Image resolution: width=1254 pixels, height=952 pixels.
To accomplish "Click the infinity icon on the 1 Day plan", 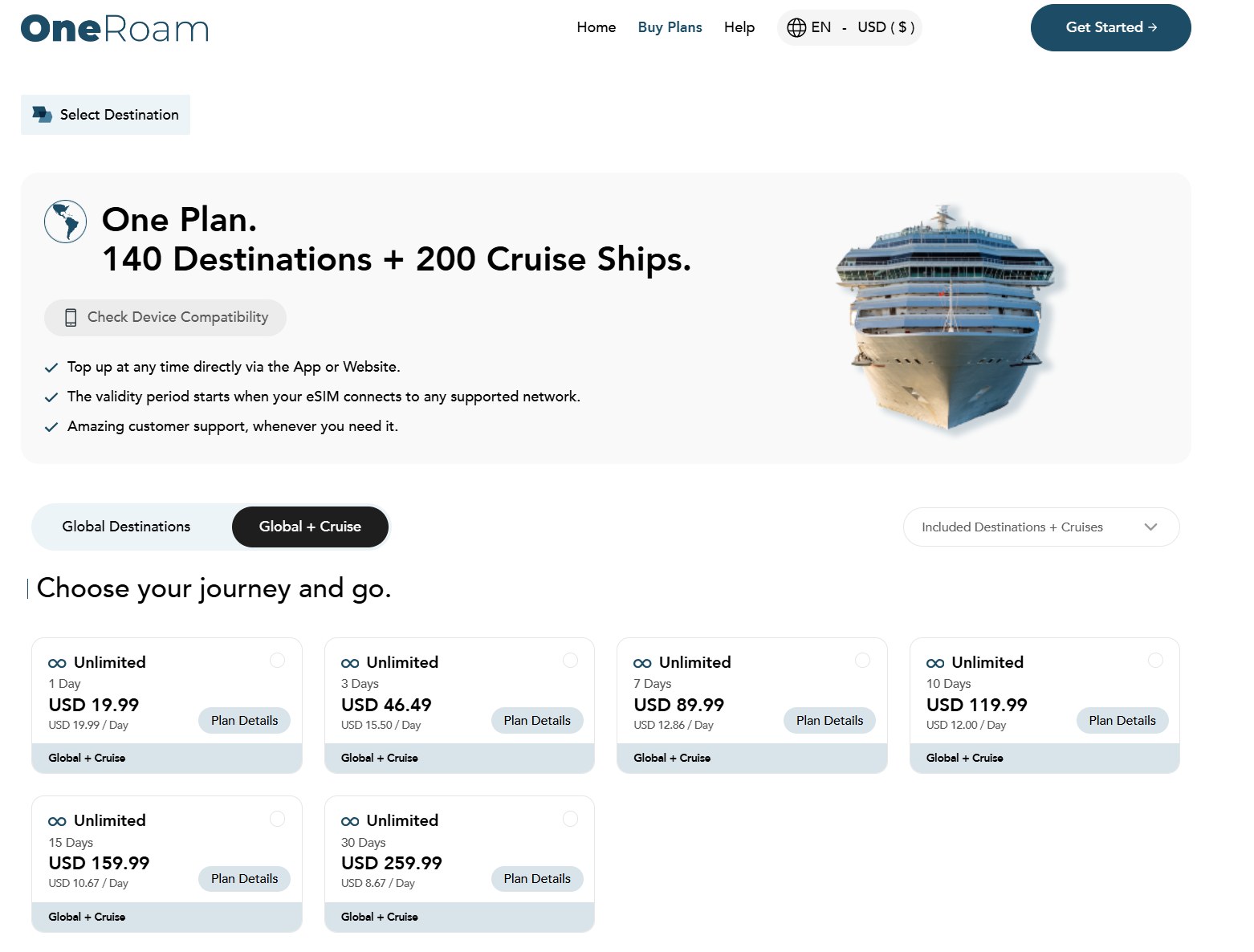I will (x=56, y=661).
